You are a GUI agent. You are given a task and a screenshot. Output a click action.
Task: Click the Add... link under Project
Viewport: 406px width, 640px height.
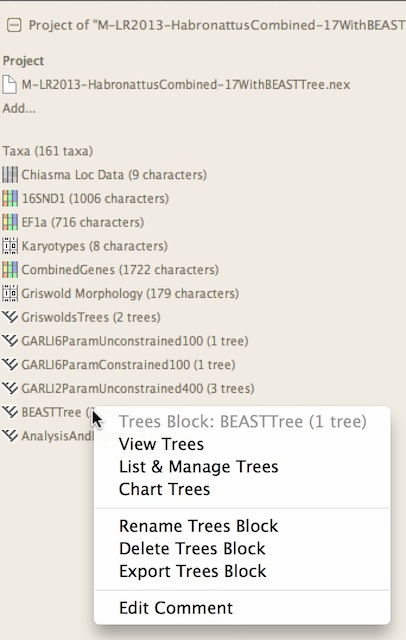click(19, 108)
